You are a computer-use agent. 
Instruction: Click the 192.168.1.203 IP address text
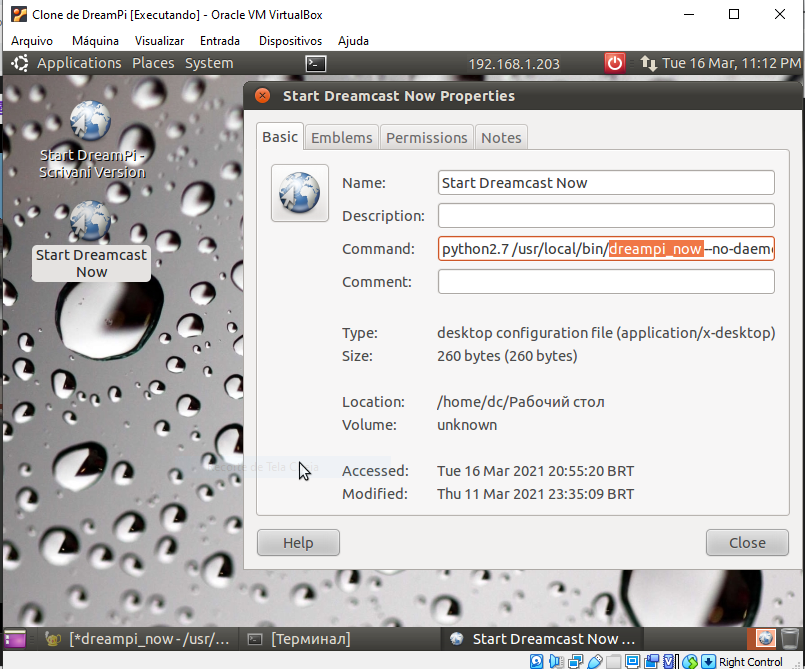[514, 64]
